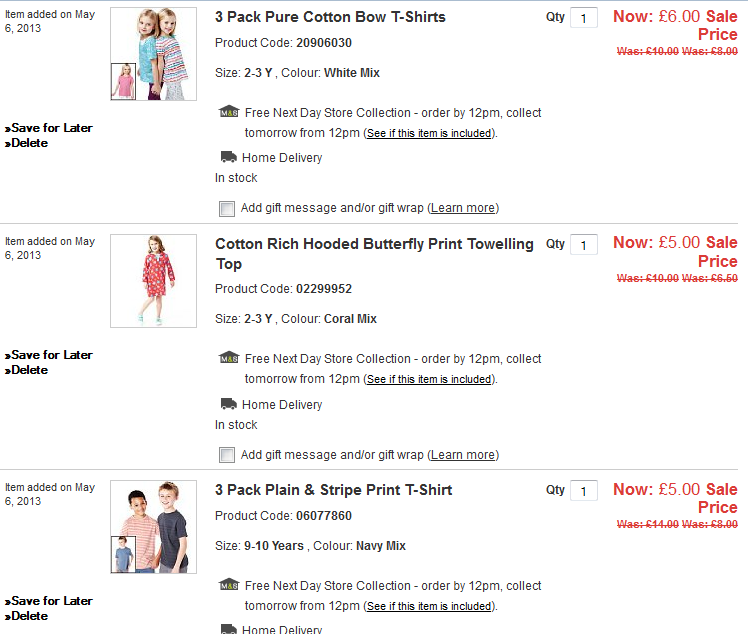Tick gift message checkbox for Towelling Top
This screenshot has height=634, width=748.
click(227, 455)
